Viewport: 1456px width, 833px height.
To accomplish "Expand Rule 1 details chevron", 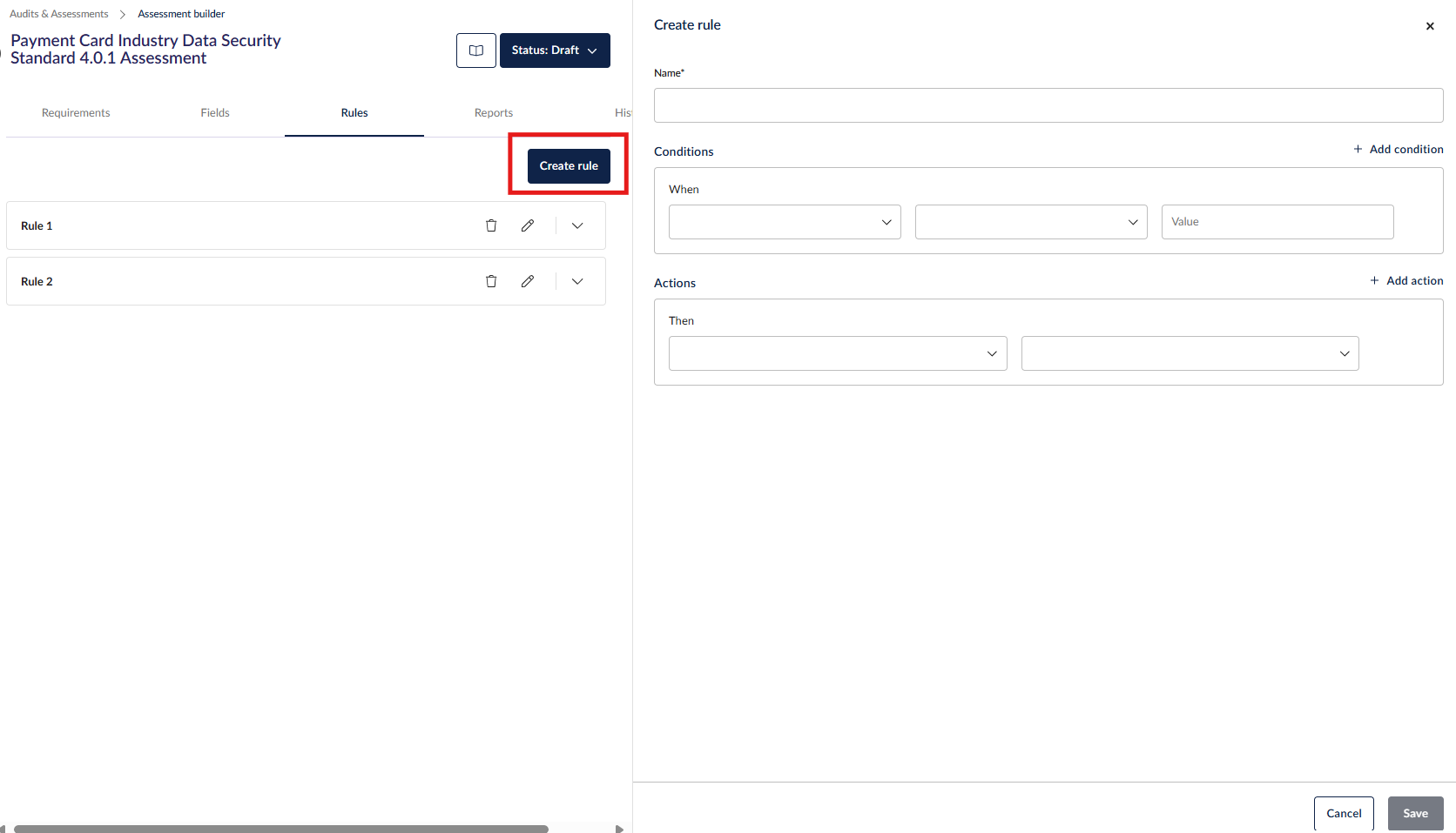I will tap(577, 225).
